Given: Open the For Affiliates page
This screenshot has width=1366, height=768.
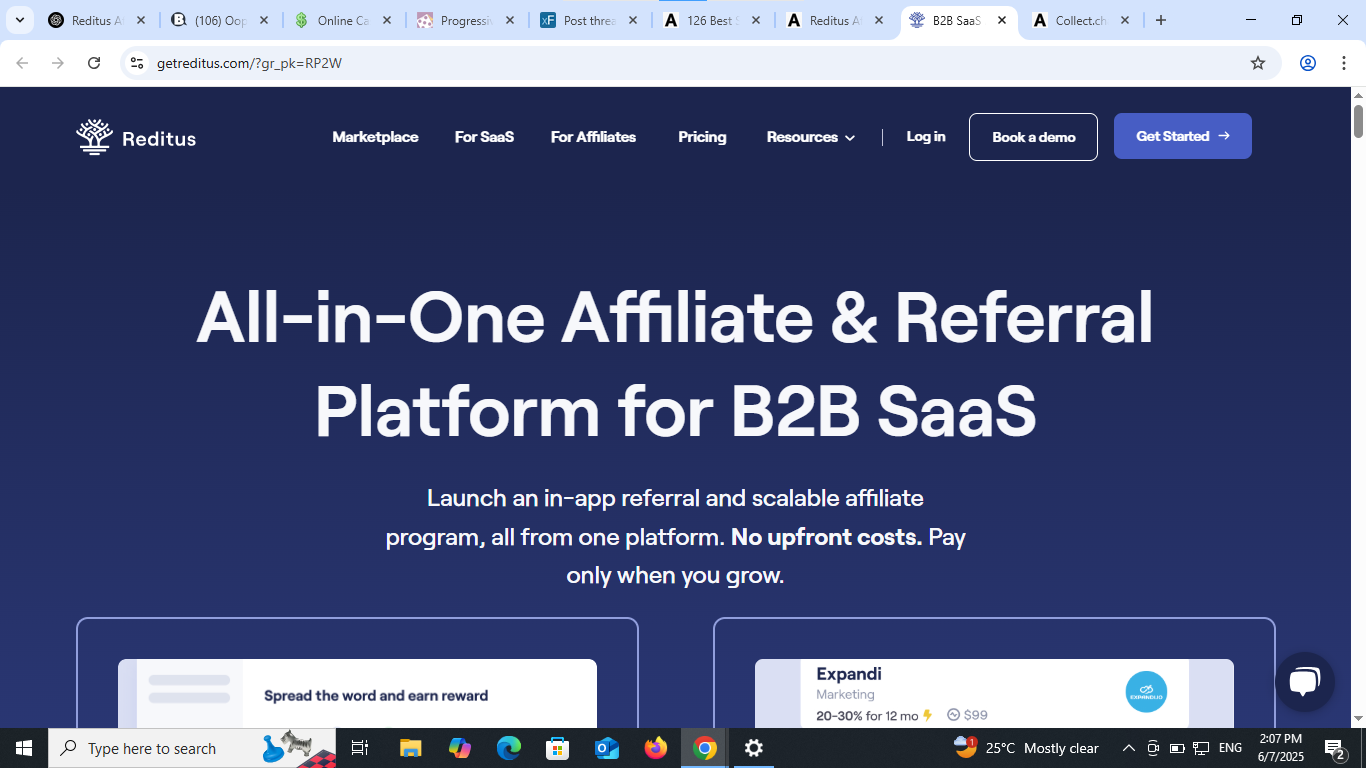Looking at the screenshot, I should coord(593,137).
